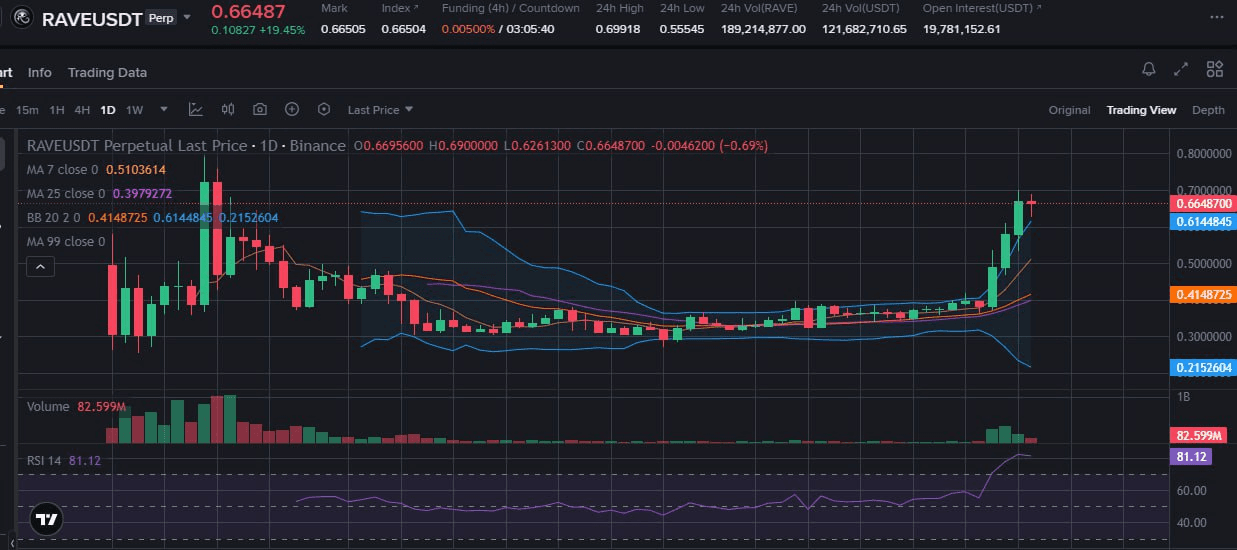Viewport: 1237px width, 550px height.
Task: Take a chart snapshot with camera icon
Action: coord(260,109)
